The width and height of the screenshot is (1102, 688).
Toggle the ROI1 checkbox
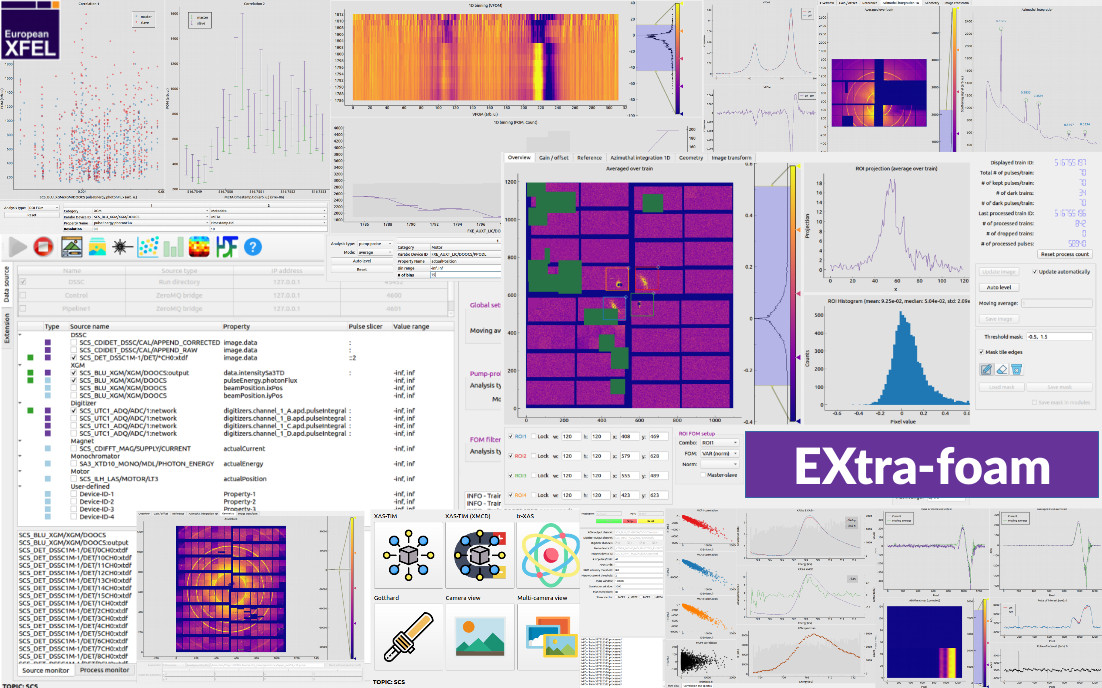pyautogui.click(x=510, y=436)
